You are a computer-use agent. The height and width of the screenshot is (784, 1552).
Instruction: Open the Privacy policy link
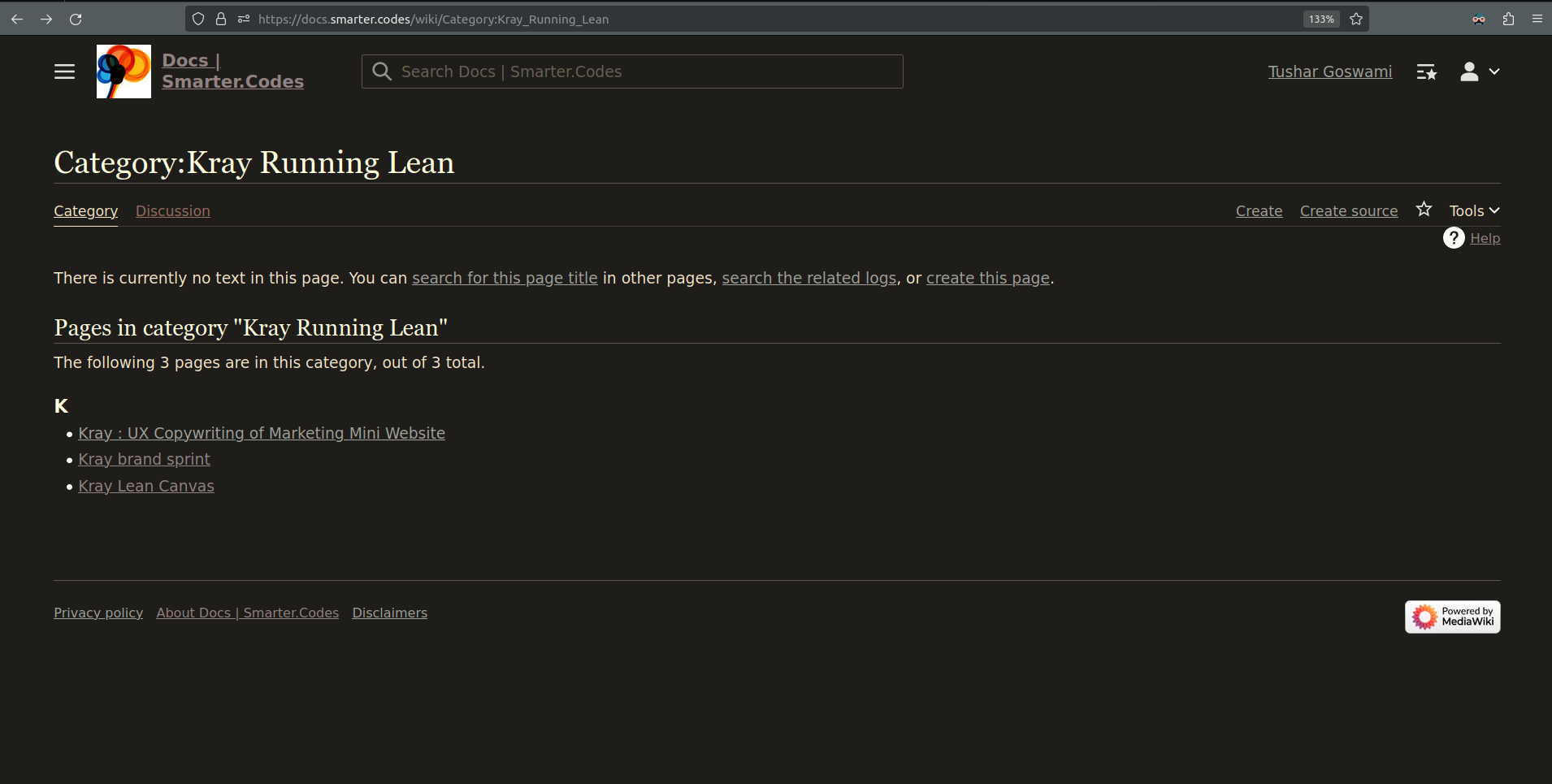pos(98,613)
